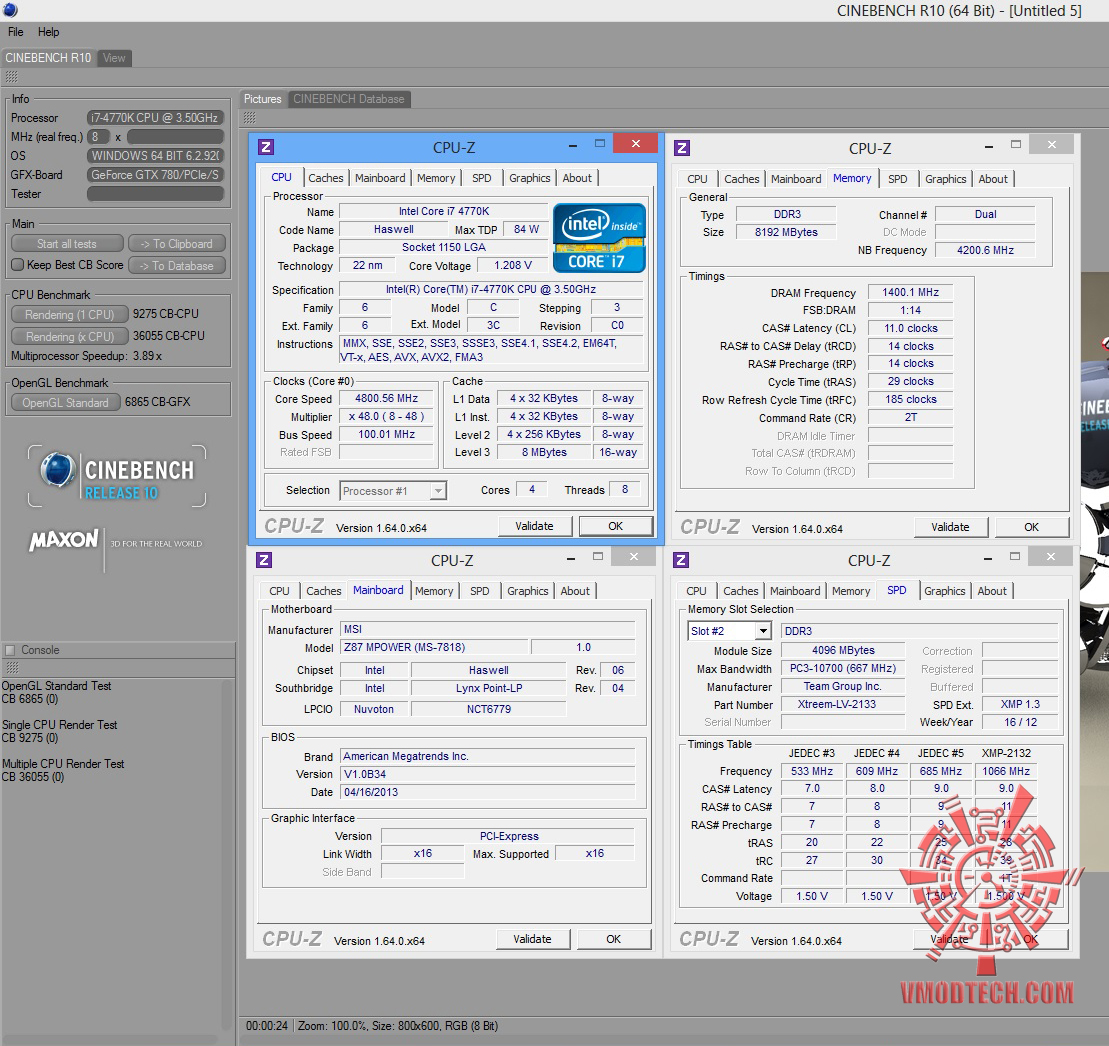Open Graphics tab in CPU window

530,178
